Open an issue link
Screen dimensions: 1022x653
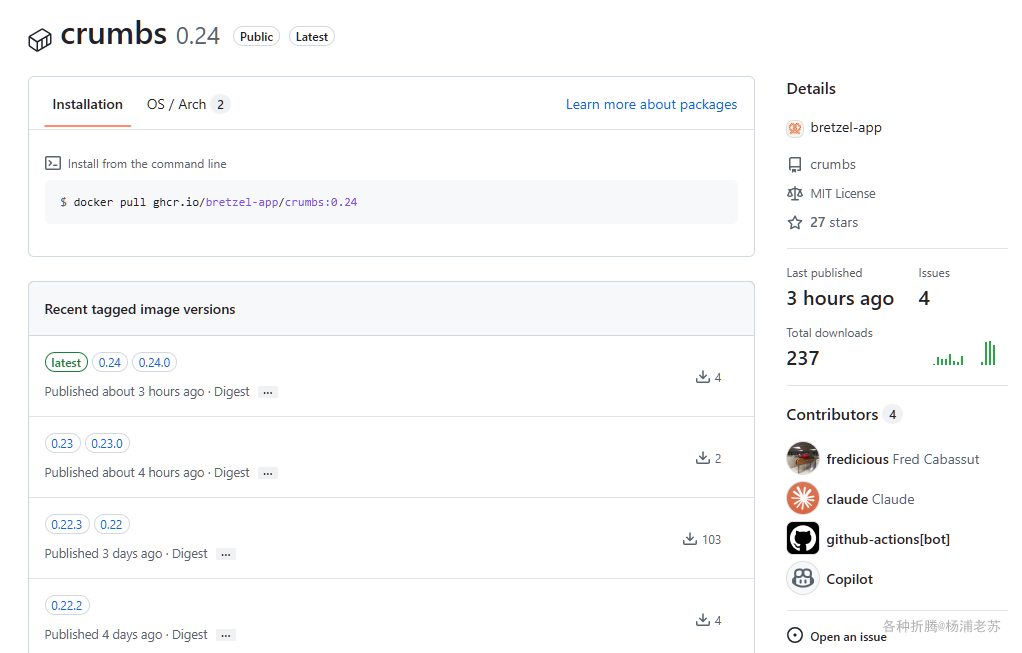(x=848, y=637)
